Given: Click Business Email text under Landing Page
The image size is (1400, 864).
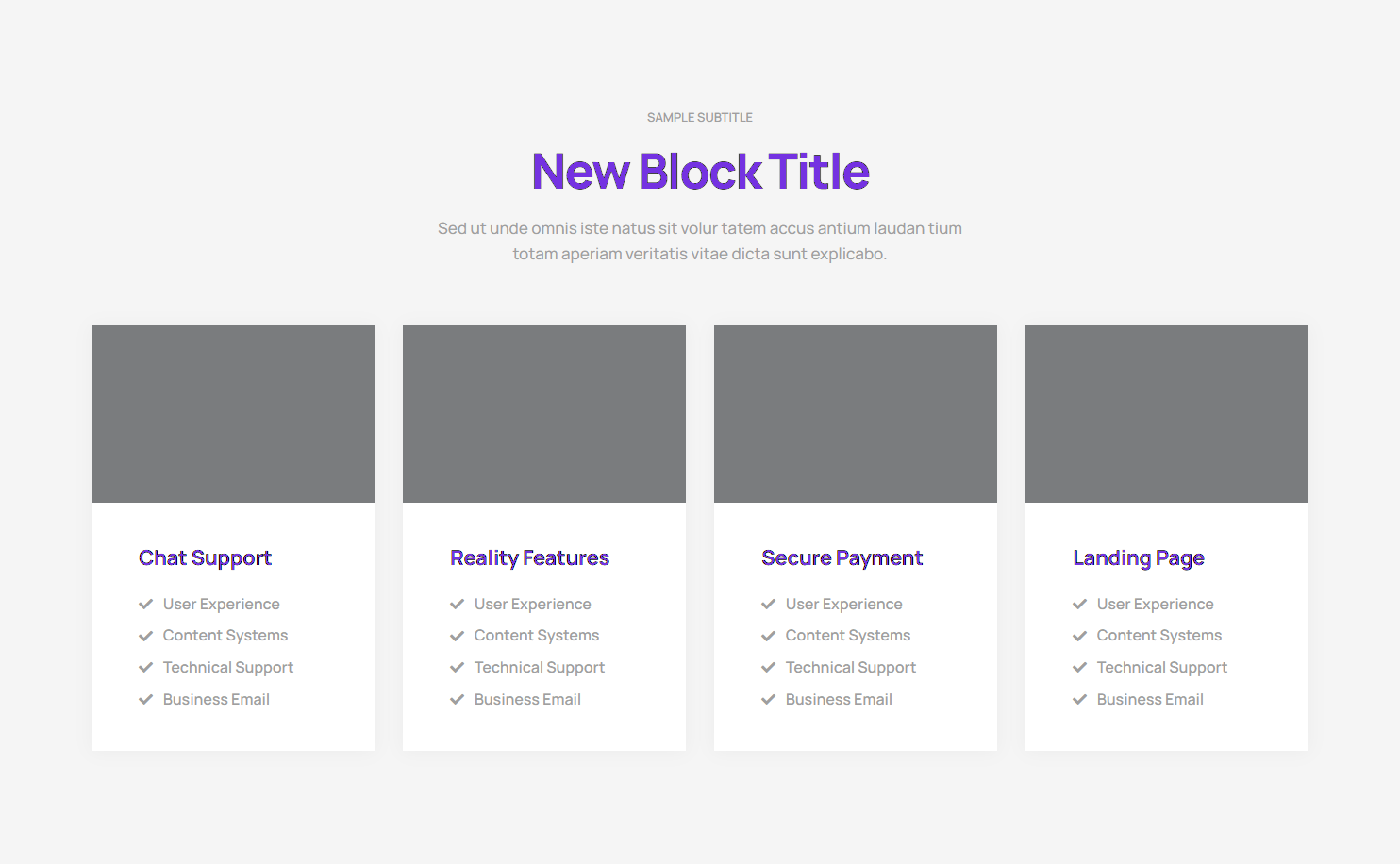Looking at the screenshot, I should pyautogui.click(x=1150, y=700).
